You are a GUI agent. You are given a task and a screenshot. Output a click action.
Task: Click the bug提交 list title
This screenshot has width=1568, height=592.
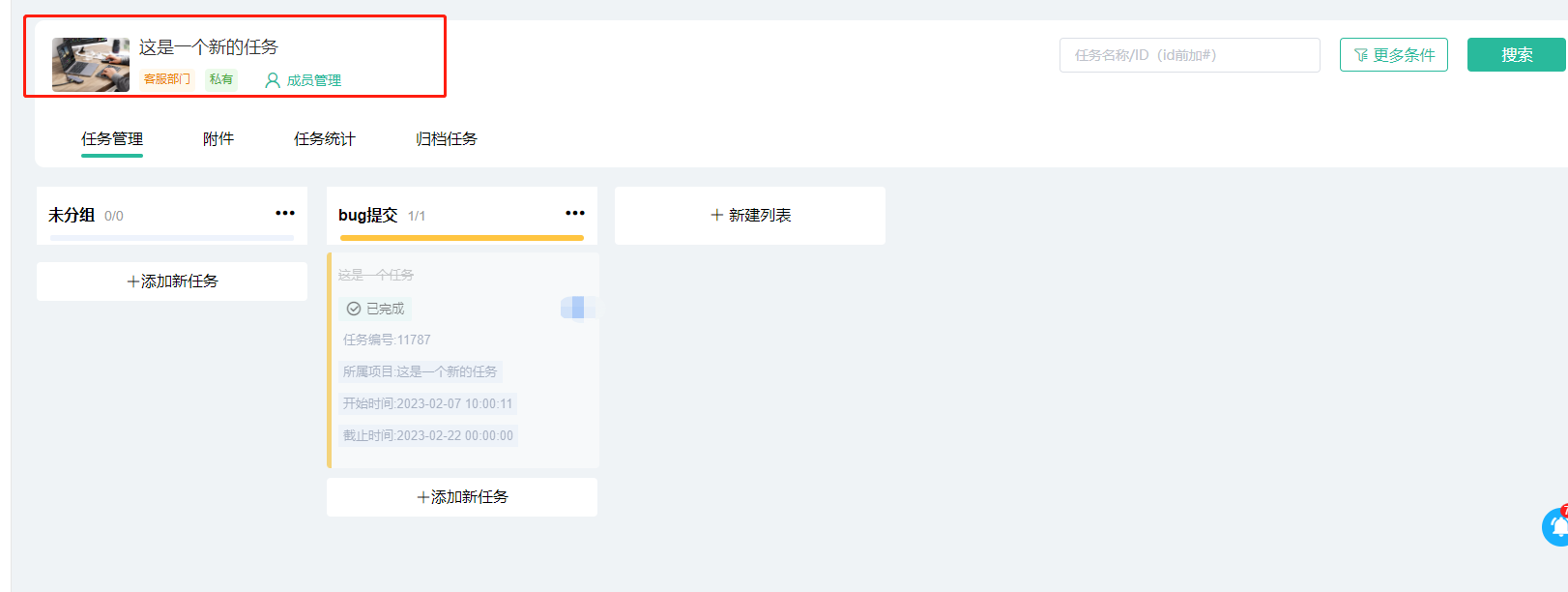pos(368,215)
